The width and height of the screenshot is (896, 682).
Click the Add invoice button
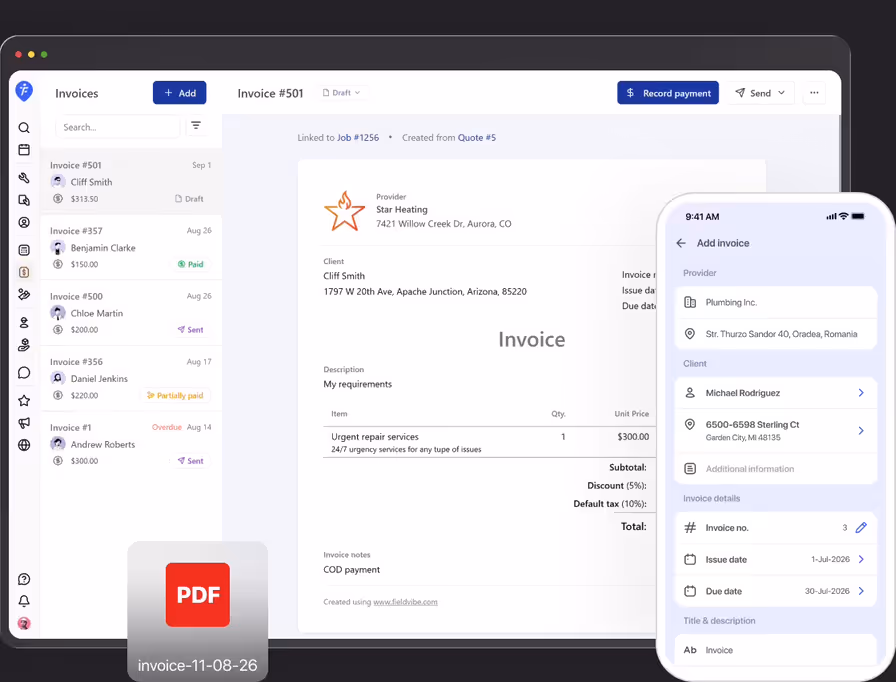pyautogui.click(x=179, y=93)
